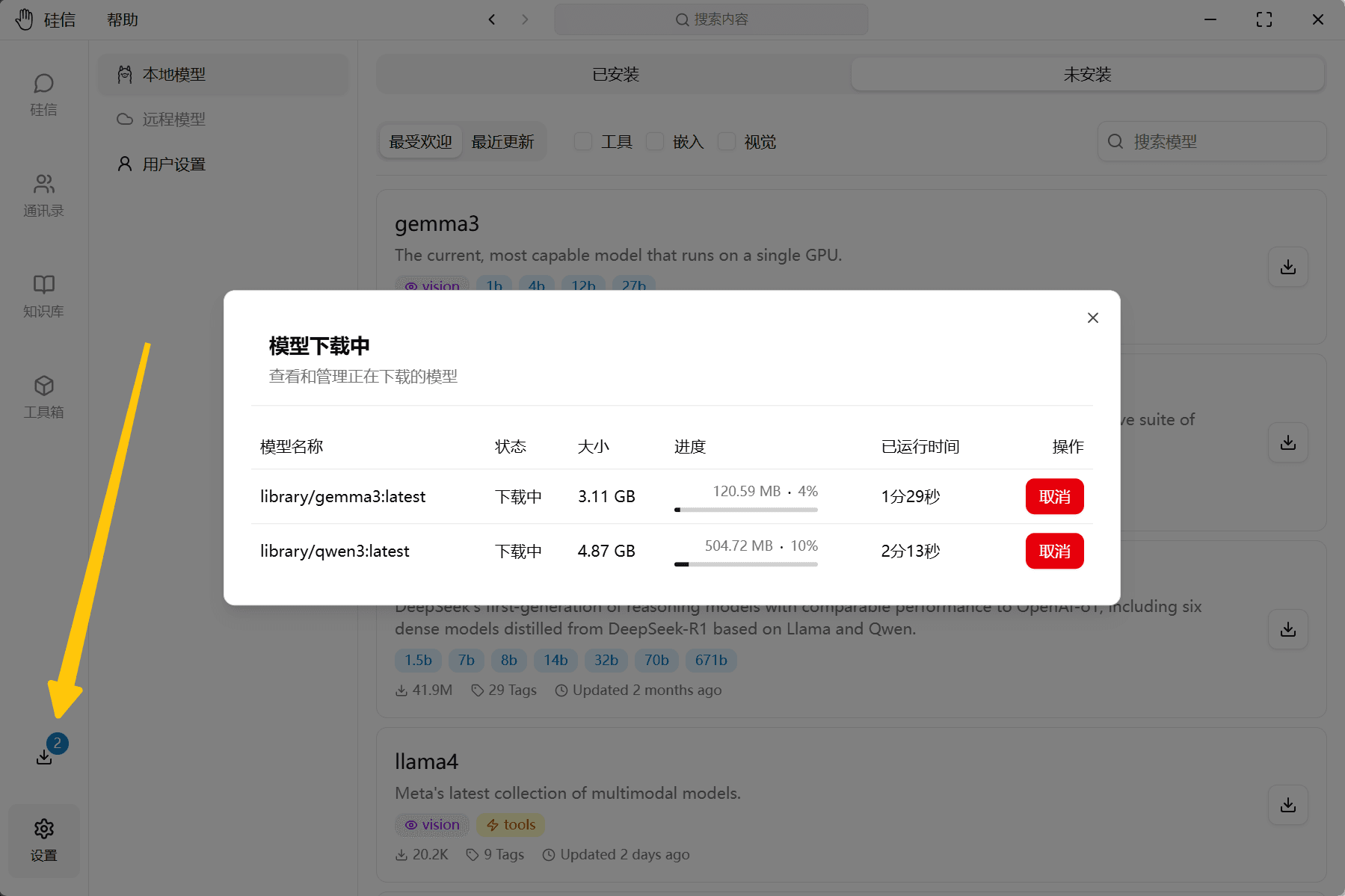Click library/qwen3:latest model name
This screenshot has height=896, width=1345.
(x=334, y=551)
